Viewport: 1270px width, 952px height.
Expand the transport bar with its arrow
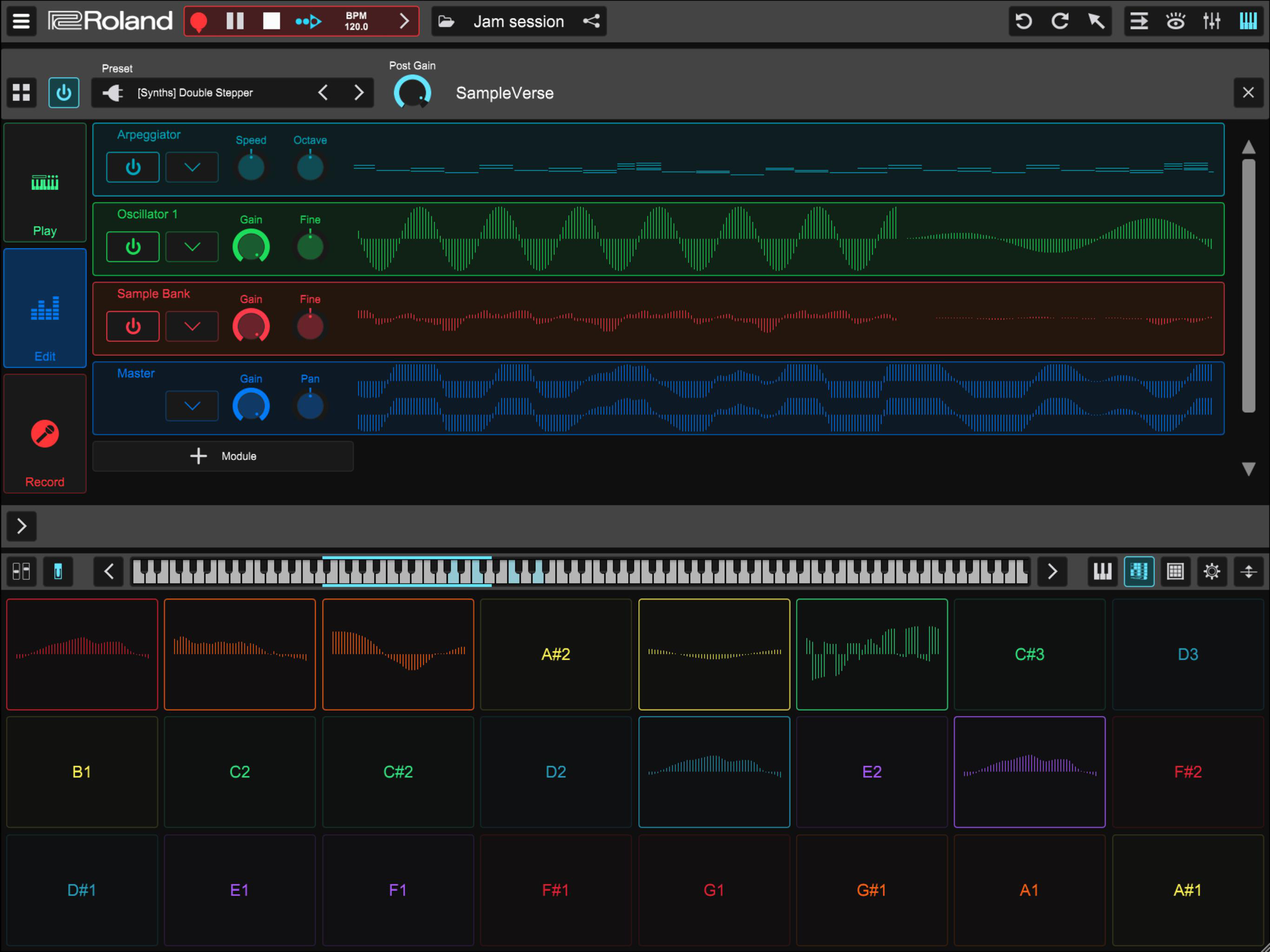(404, 21)
